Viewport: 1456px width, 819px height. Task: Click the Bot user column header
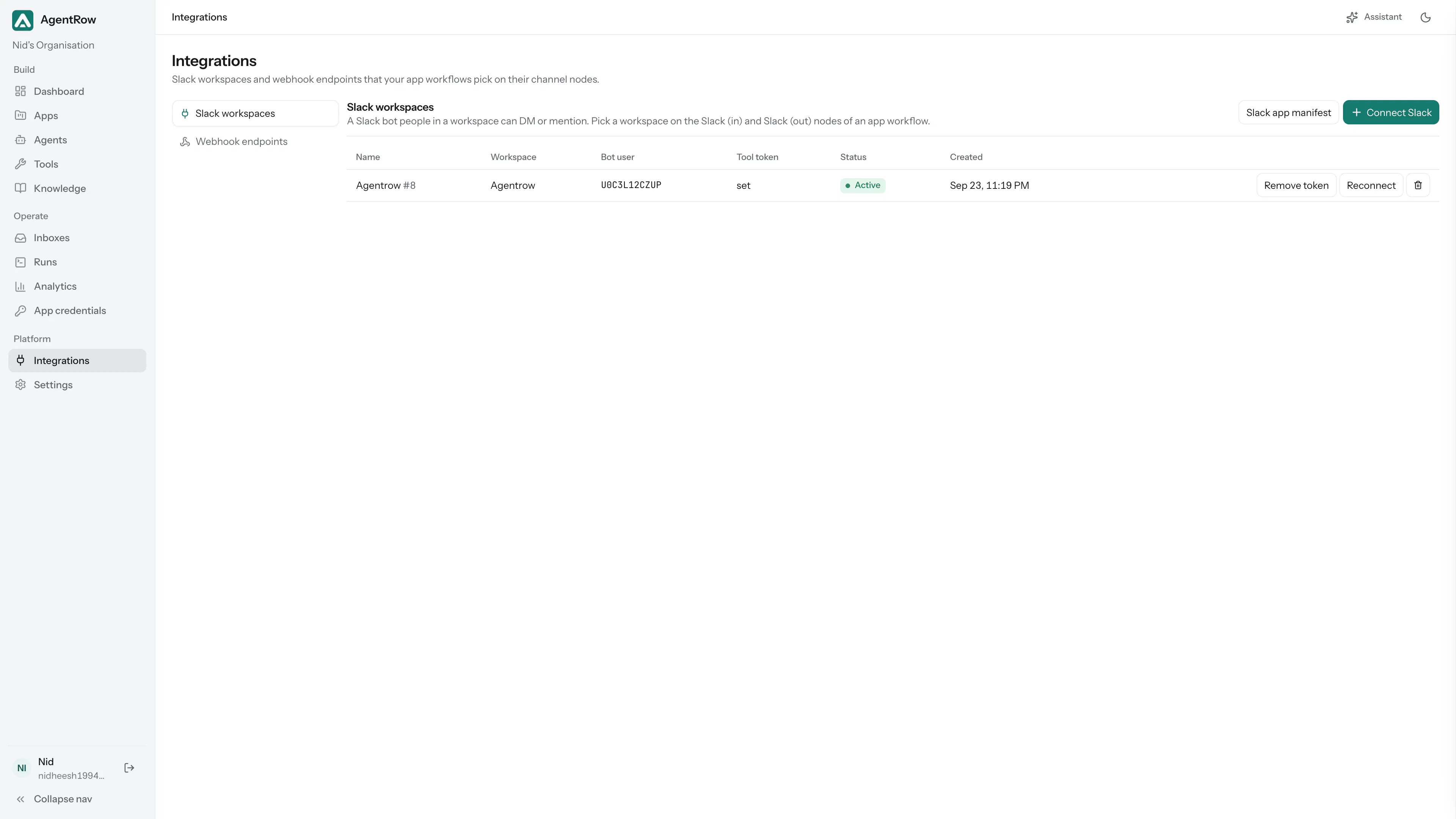click(x=617, y=157)
